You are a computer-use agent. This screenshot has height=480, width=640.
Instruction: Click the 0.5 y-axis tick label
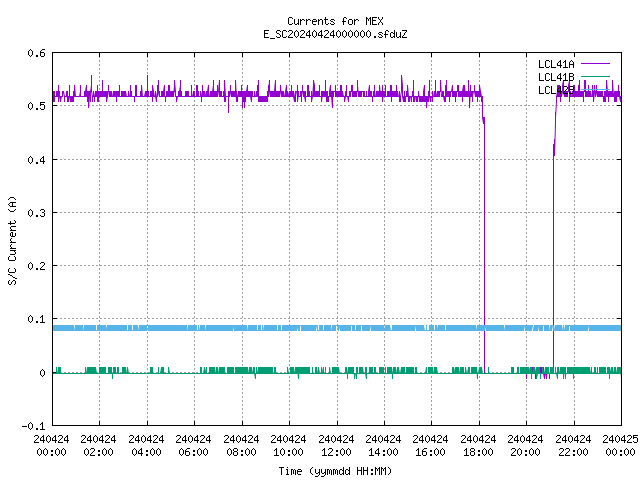[36, 106]
